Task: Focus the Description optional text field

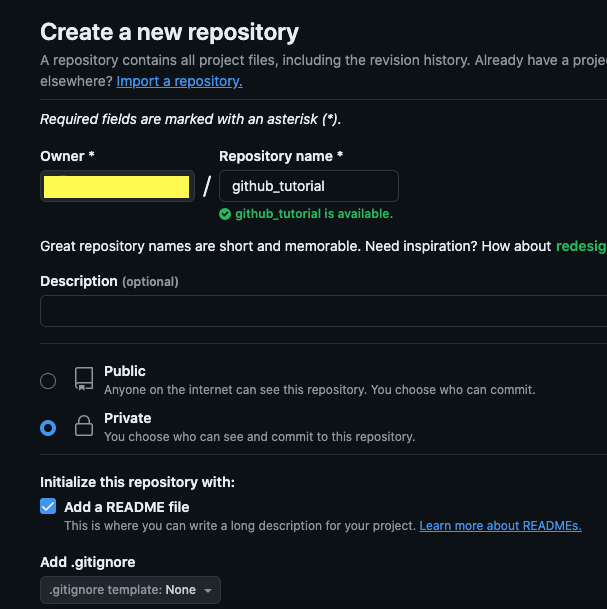Action: pyautogui.click(x=324, y=311)
